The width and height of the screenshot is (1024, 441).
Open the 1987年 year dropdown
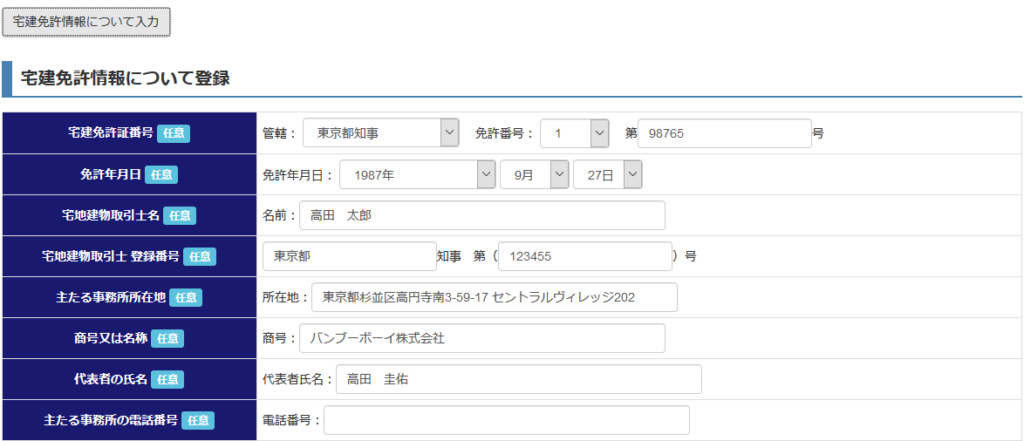(x=417, y=174)
